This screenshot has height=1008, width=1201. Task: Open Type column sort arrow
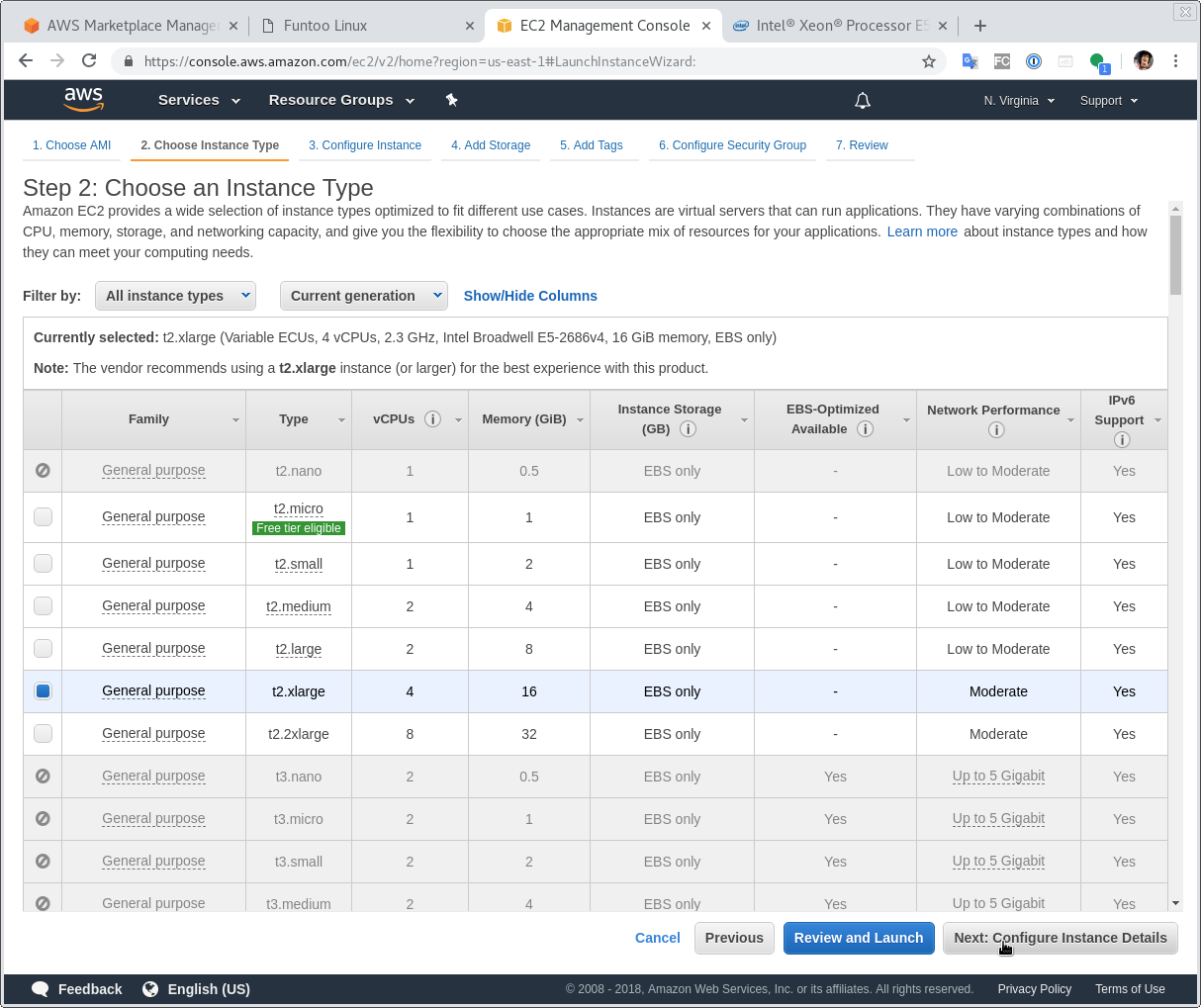[x=341, y=420]
